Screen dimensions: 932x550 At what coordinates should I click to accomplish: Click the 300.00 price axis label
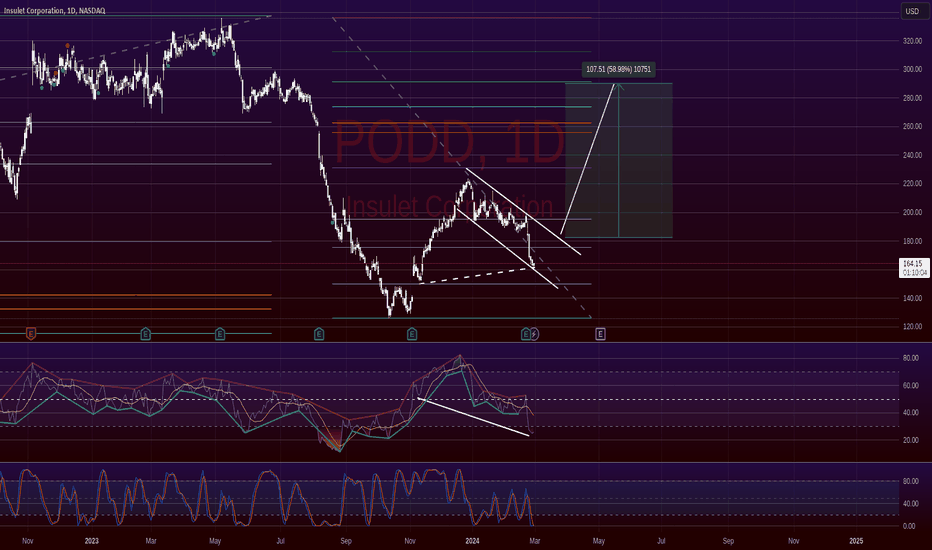coord(912,70)
